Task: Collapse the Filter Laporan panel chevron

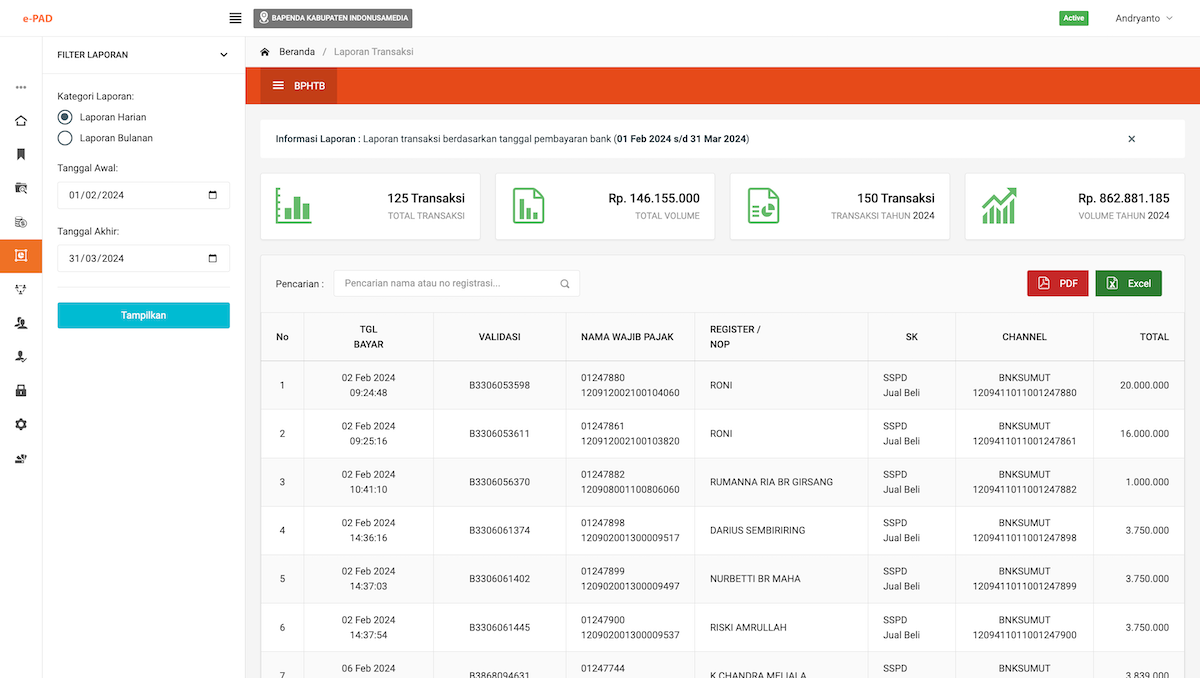Action: point(223,55)
